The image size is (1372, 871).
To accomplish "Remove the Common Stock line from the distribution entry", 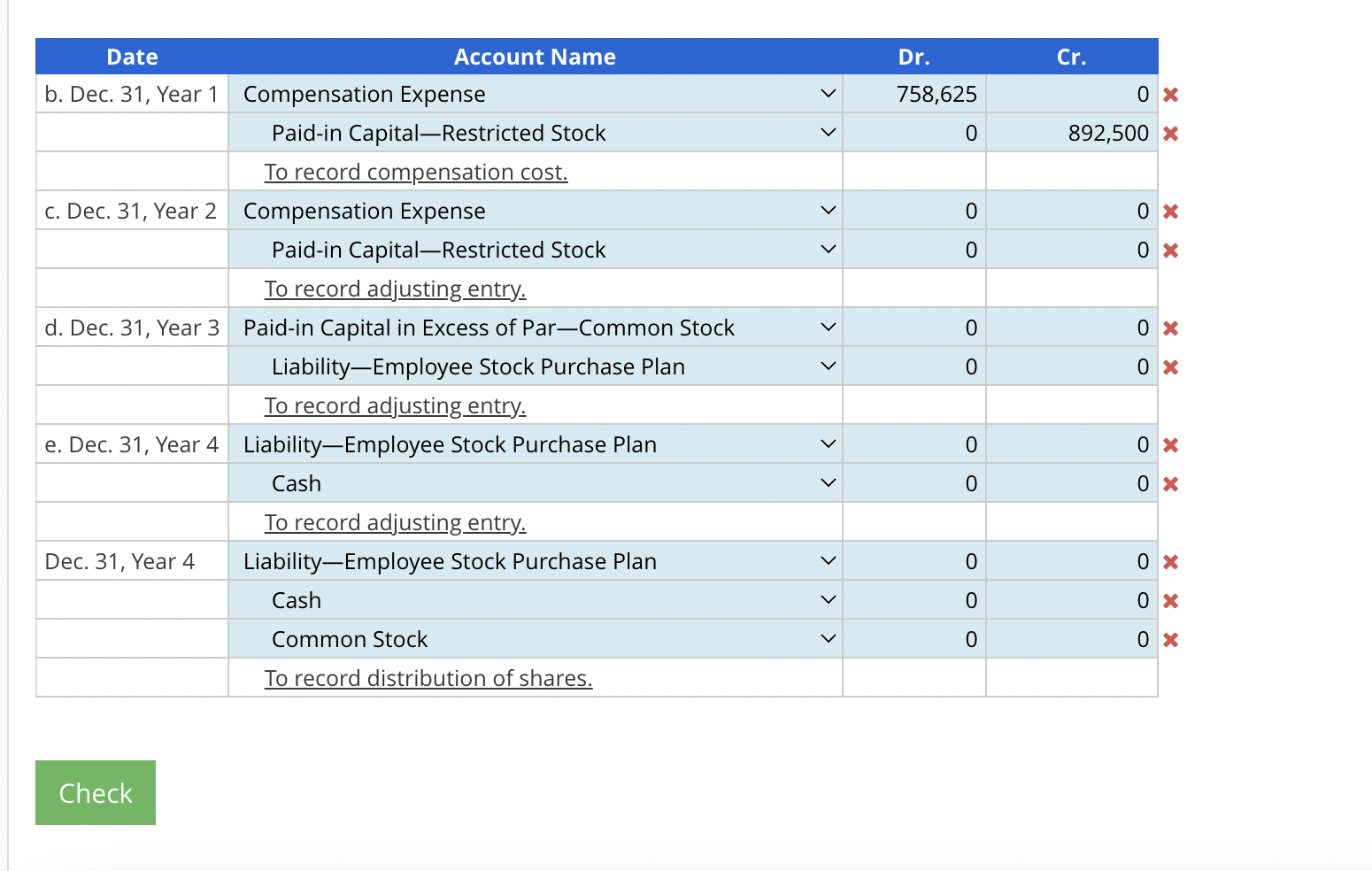I will click(1170, 638).
